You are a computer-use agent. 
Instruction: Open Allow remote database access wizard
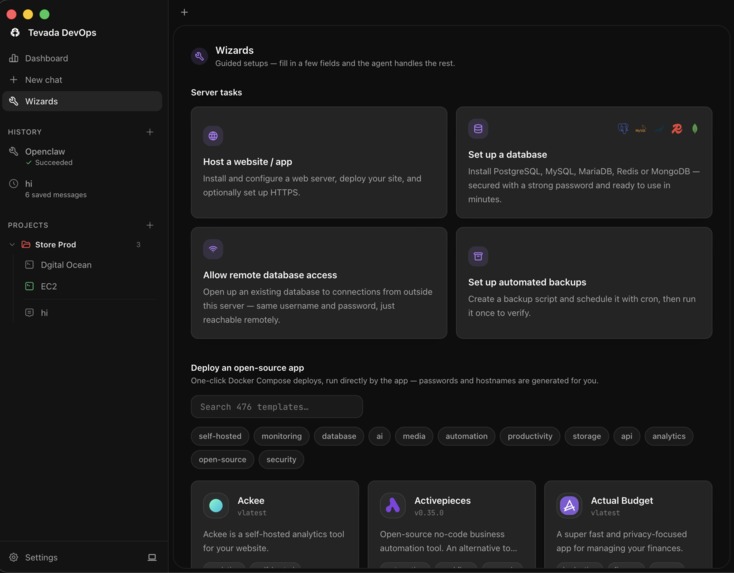point(319,283)
